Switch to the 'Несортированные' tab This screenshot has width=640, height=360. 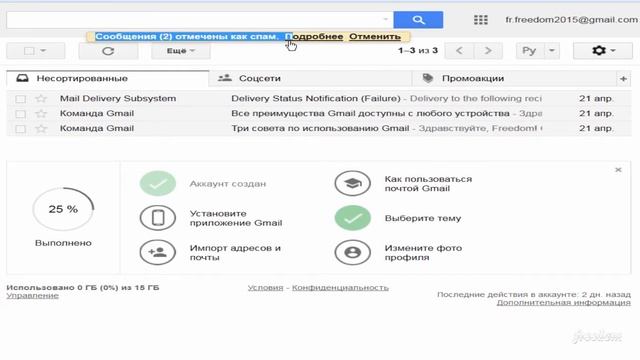point(108,78)
